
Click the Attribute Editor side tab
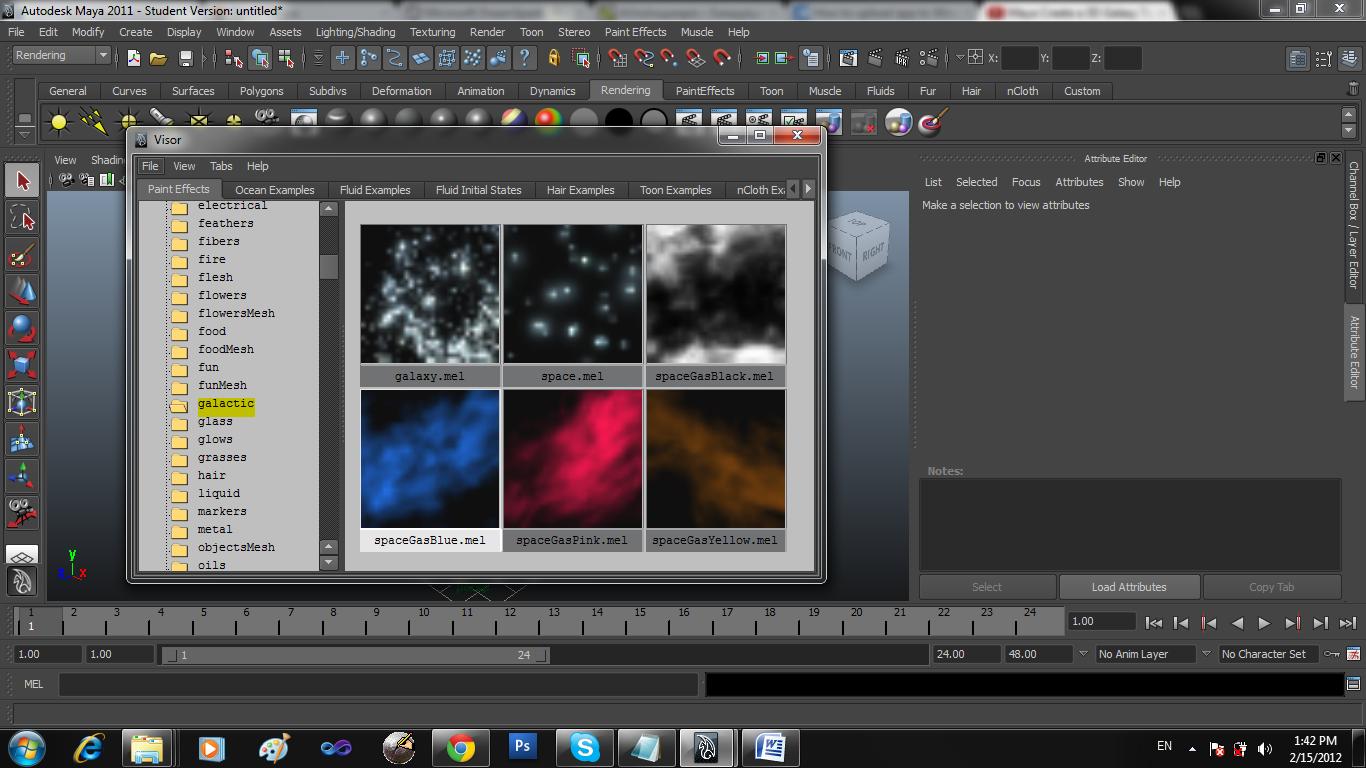point(1355,352)
